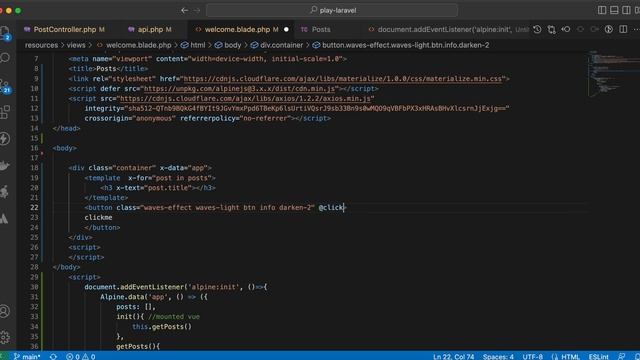Screen dimensions: 640x360
Task: Open the document.addEventListener untitled tab
Action: click(x=445, y=29)
